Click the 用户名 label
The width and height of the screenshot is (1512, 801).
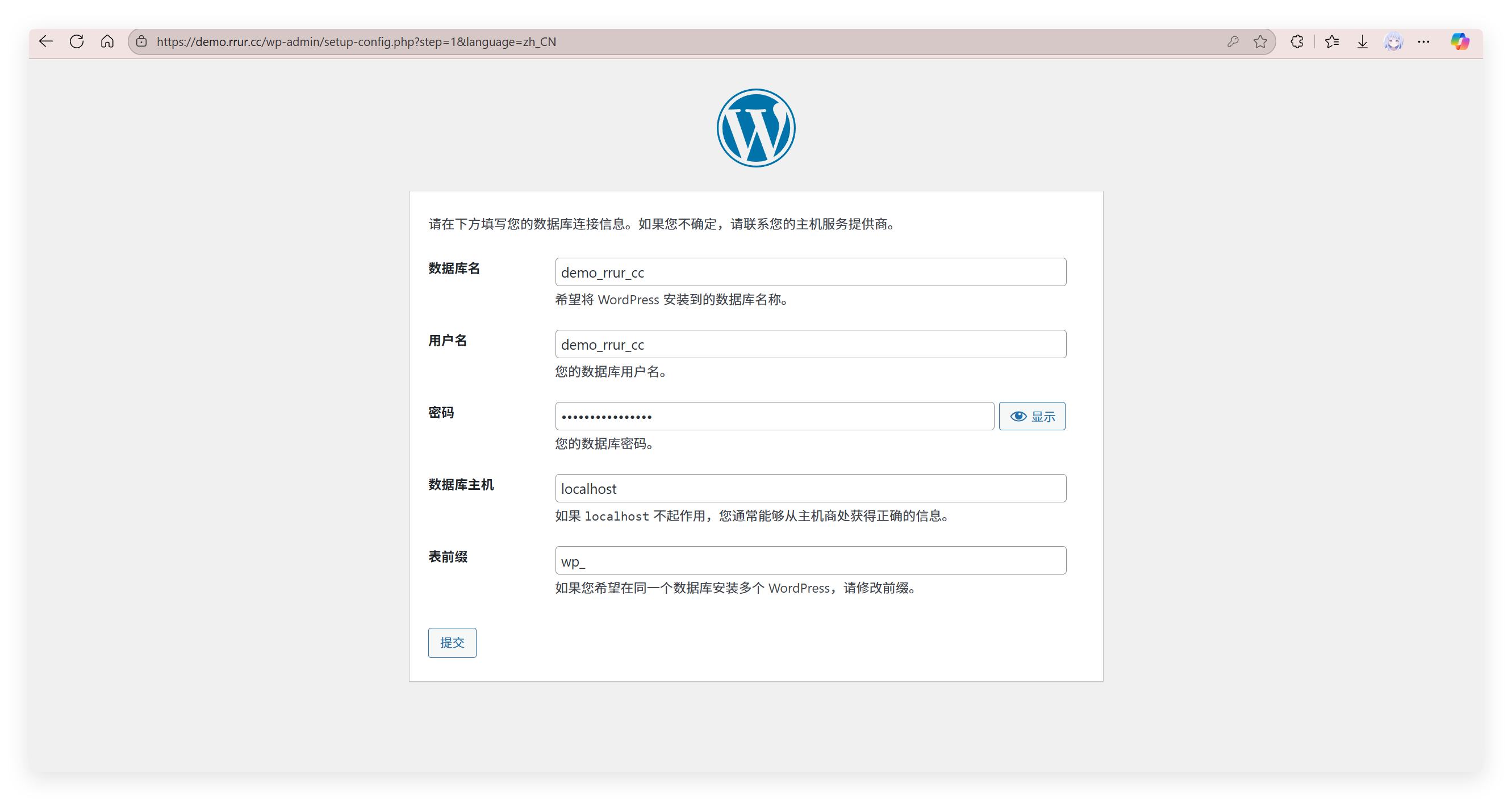coord(448,341)
